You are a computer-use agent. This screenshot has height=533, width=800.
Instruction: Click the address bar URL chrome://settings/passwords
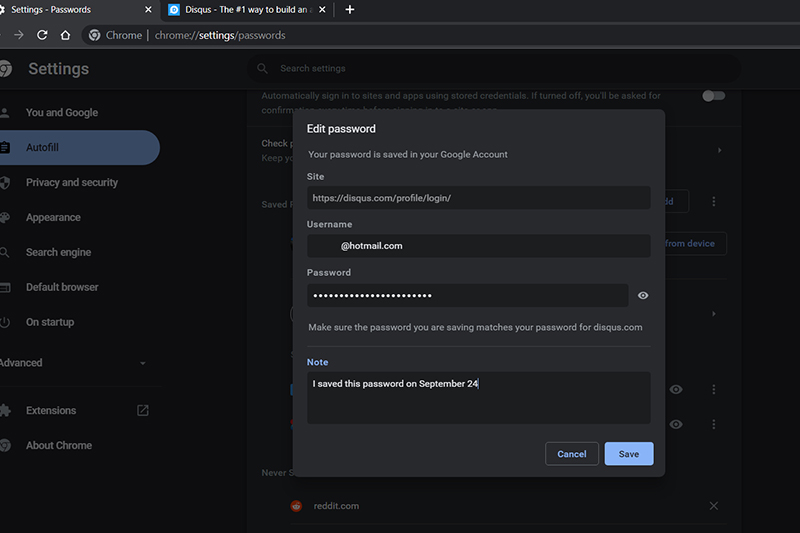(220, 35)
